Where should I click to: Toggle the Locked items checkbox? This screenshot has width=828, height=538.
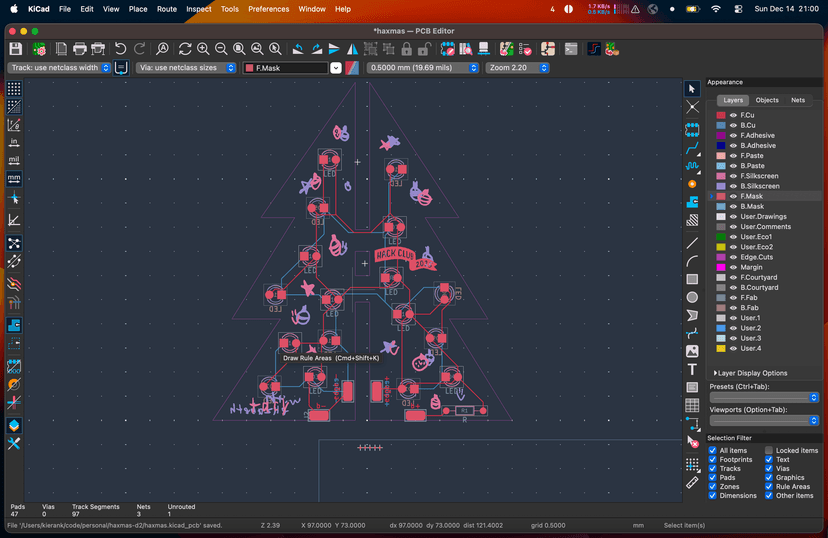tap(769, 451)
